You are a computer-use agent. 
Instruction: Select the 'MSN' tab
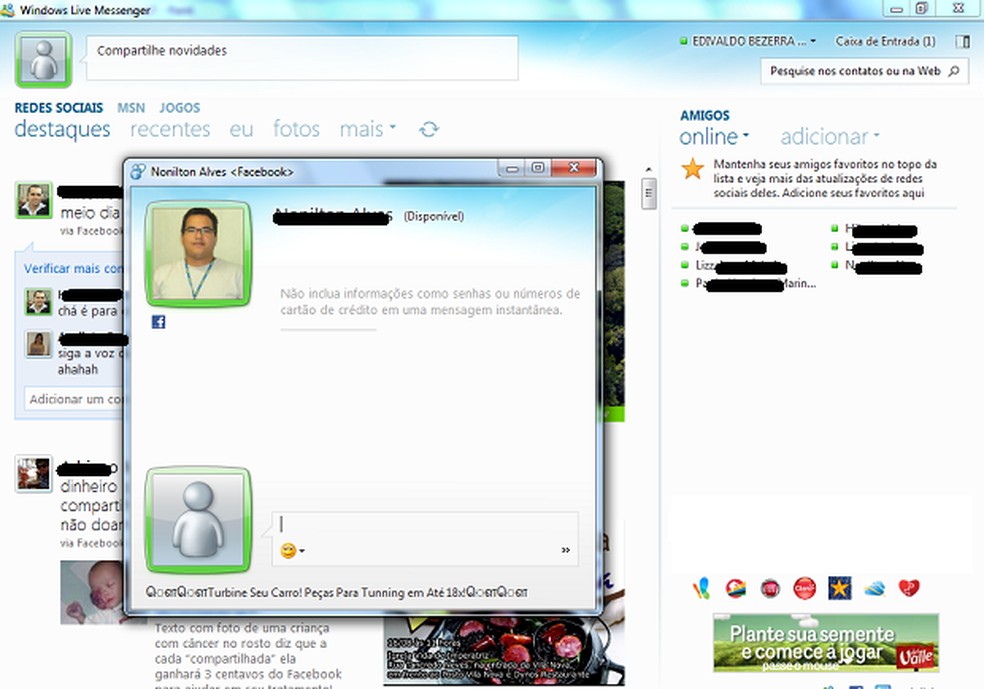click(x=131, y=108)
